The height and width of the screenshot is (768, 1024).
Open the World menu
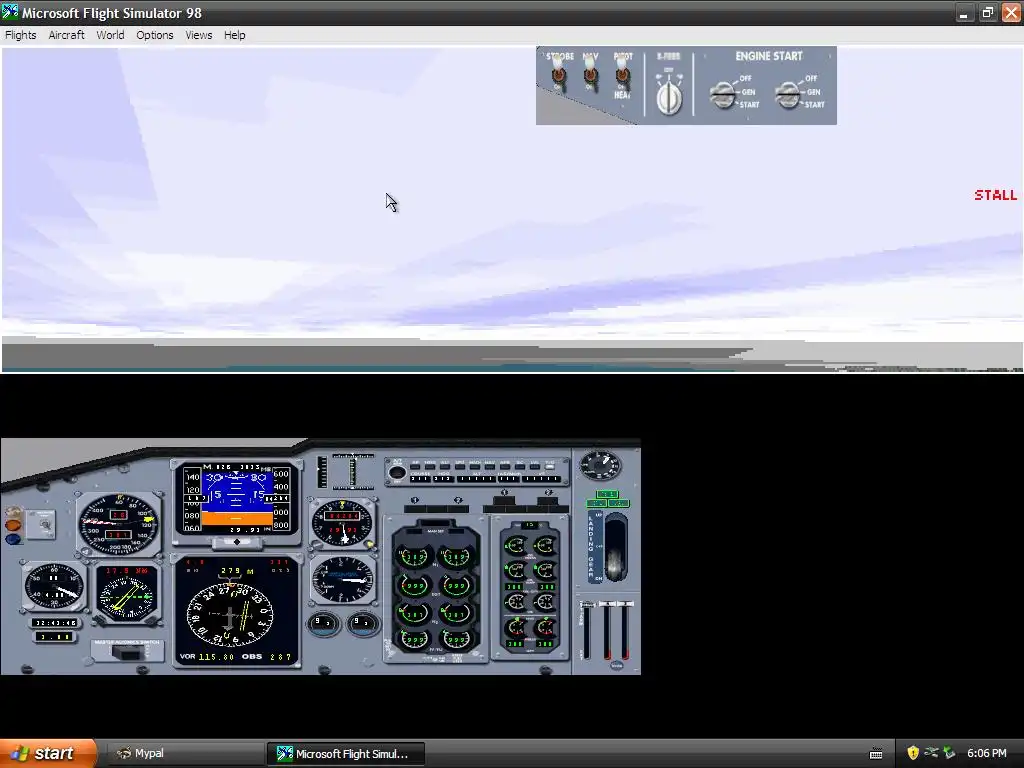110,35
